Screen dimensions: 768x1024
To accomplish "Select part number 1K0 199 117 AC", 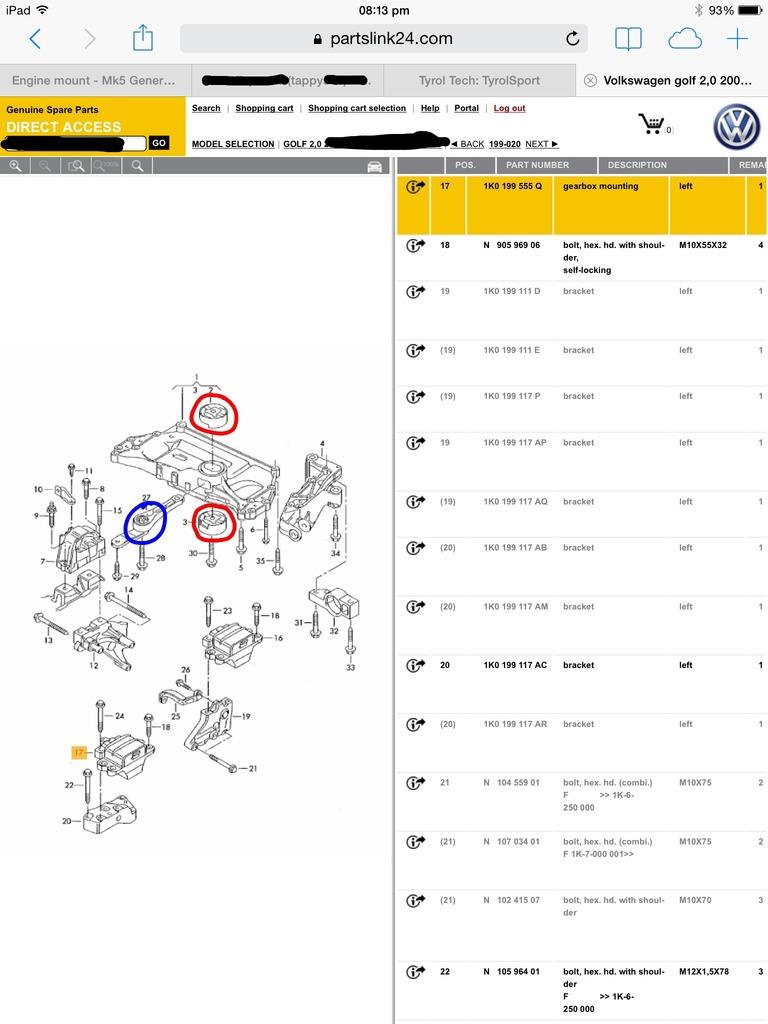I will (515, 665).
